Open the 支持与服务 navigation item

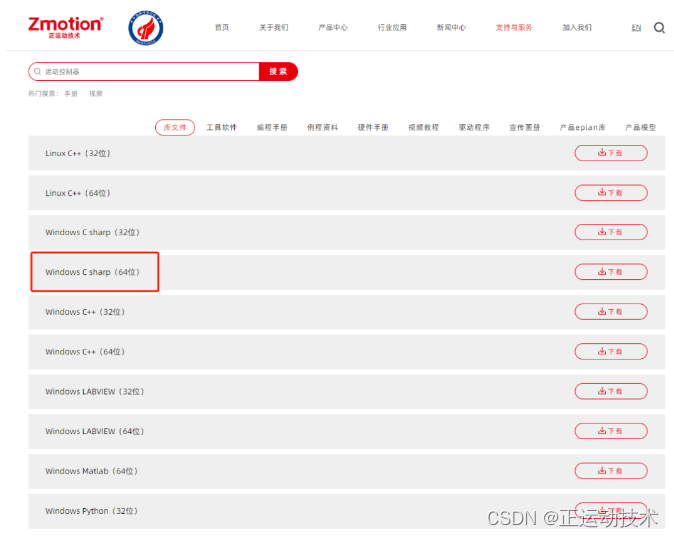[x=514, y=28]
